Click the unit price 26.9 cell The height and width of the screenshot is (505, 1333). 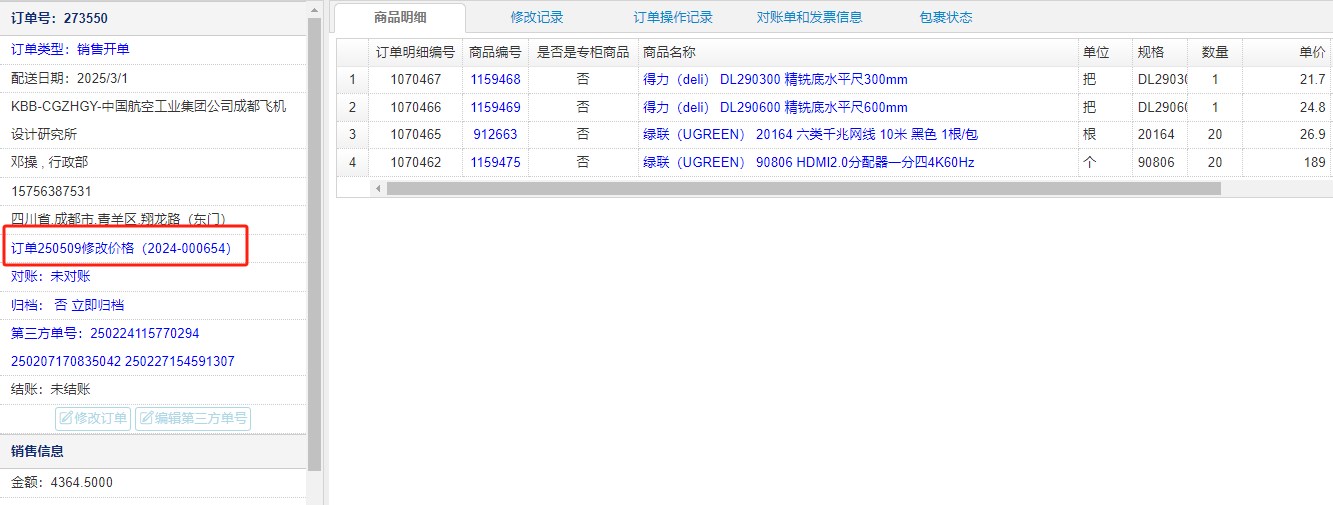1287,134
